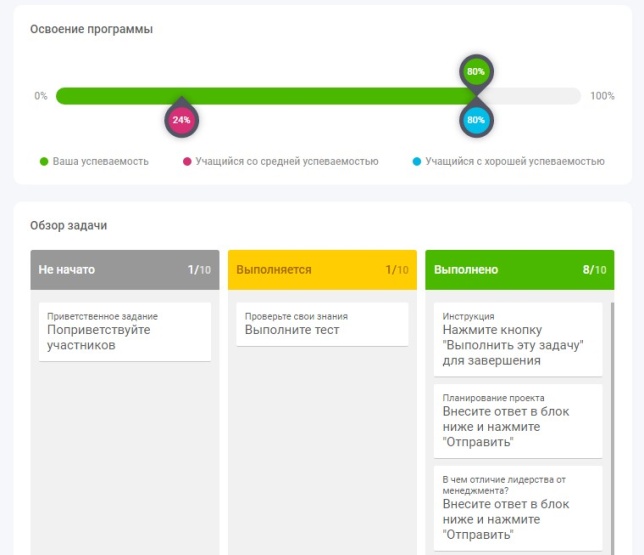644x555 pixels.
Task: Click the pink dot for average student legend
Action: point(187,161)
